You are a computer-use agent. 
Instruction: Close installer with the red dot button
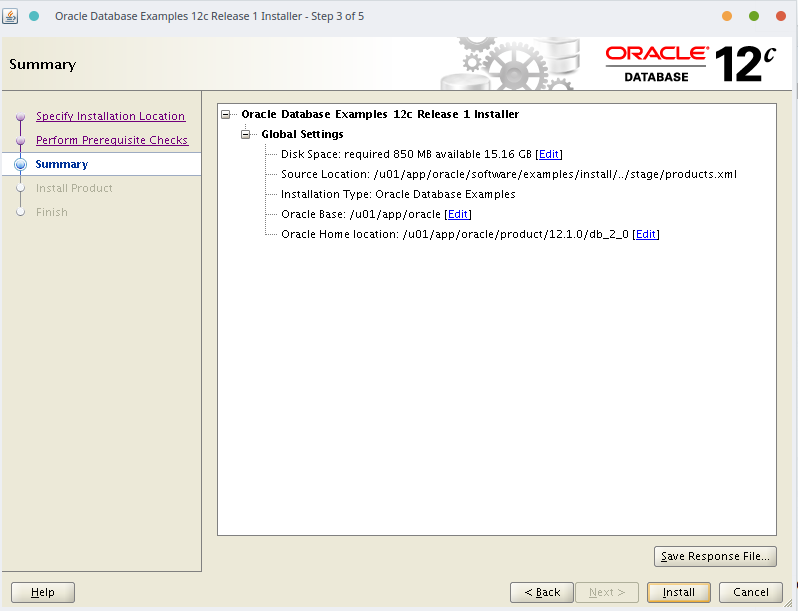[781, 16]
